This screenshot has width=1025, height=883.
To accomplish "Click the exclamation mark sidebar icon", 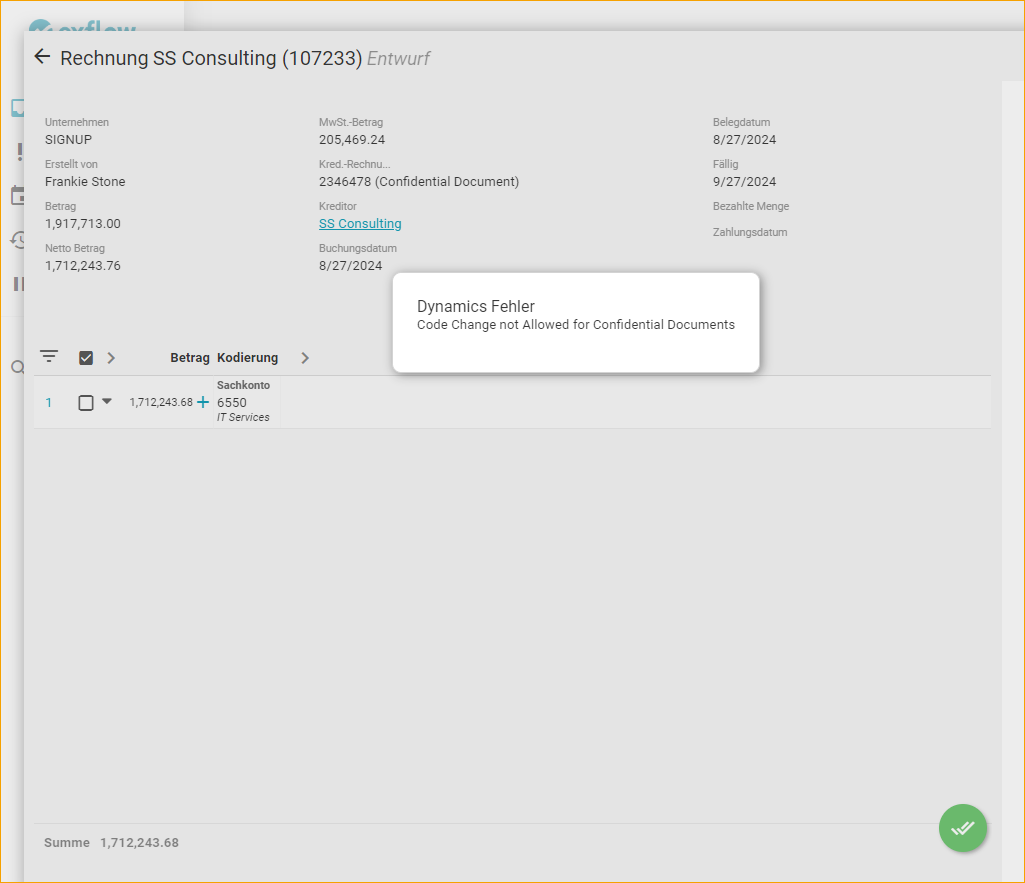I will (x=19, y=152).
